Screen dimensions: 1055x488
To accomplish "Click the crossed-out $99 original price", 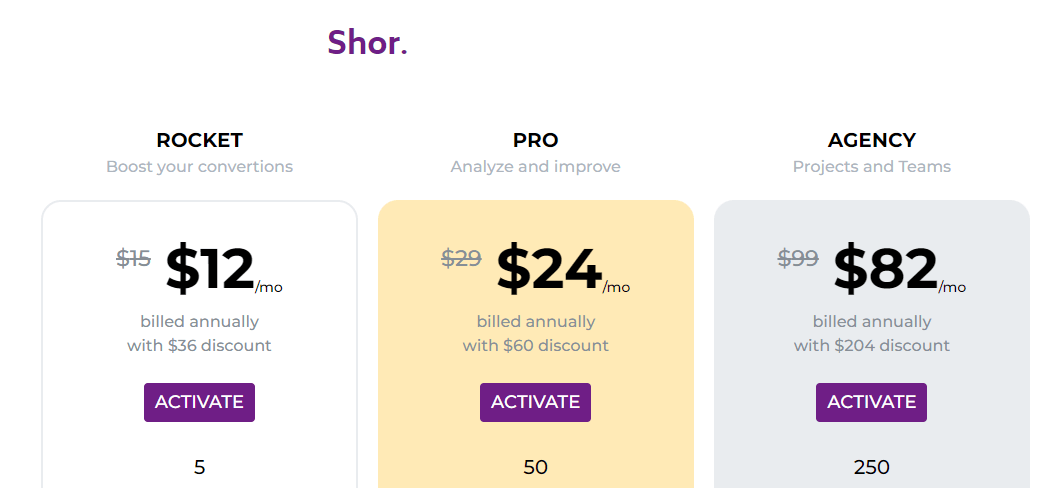I will click(x=798, y=259).
